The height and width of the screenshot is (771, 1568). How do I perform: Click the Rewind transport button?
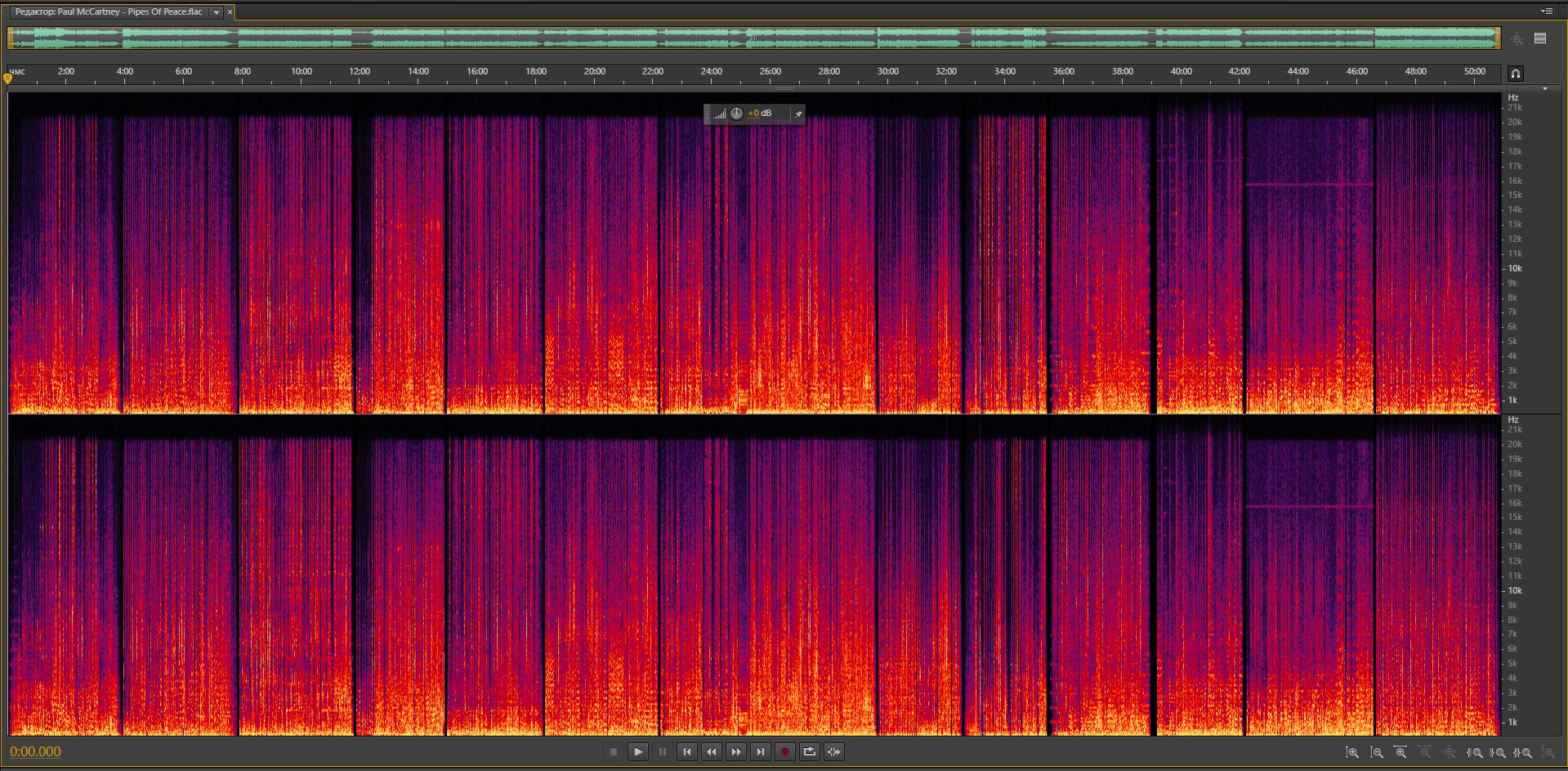coord(712,752)
